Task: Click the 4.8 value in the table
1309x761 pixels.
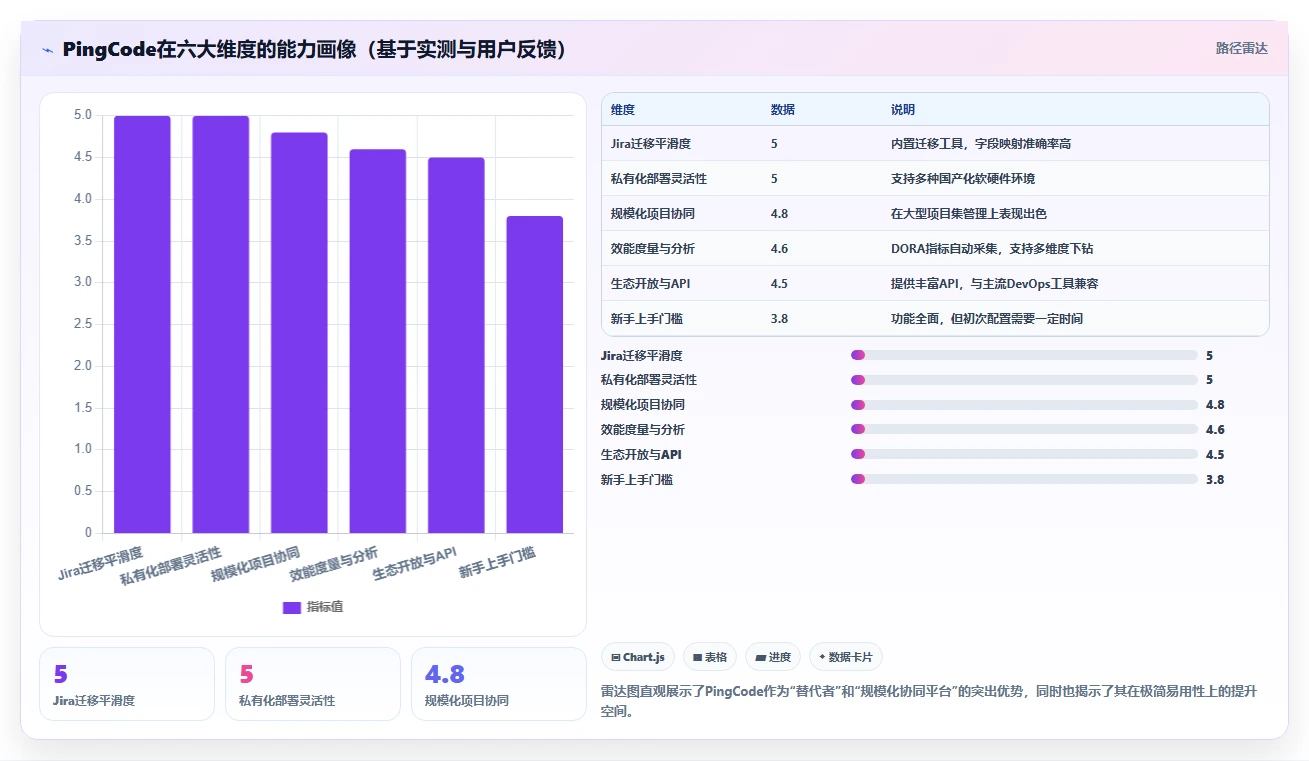Action: pyautogui.click(x=779, y=214)
